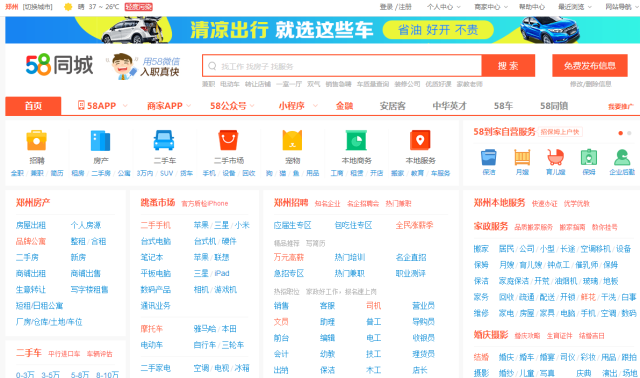Image resolution: width=640 pixels, height=378 pixels.
Task: Open 郑州本地服务 heading link
Action: click(x=499, y=202)
